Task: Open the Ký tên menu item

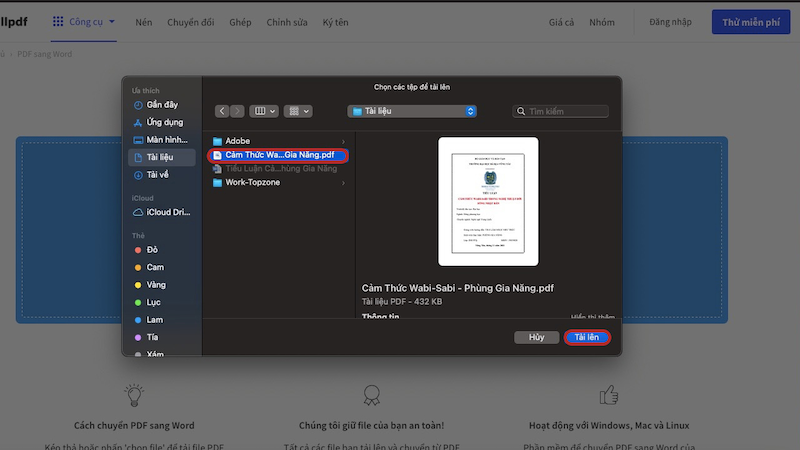Action: 335,22
